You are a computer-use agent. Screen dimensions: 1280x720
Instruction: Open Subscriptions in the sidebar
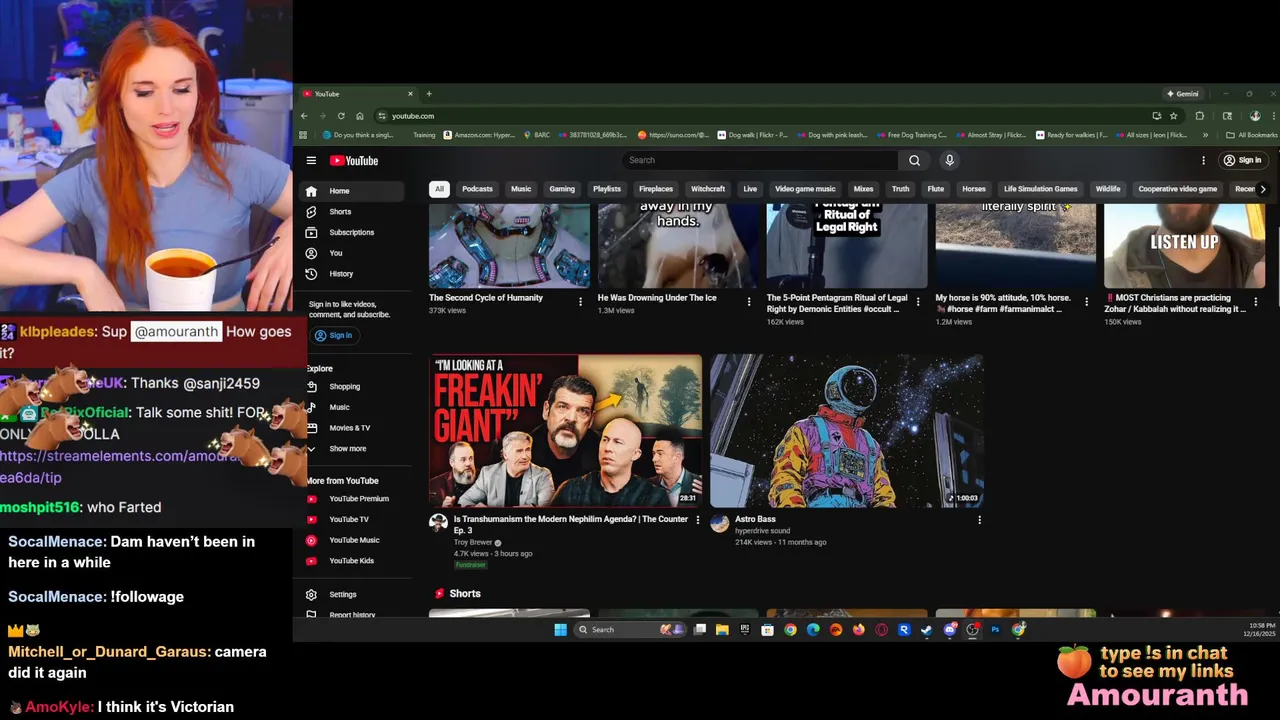[354, 232]
